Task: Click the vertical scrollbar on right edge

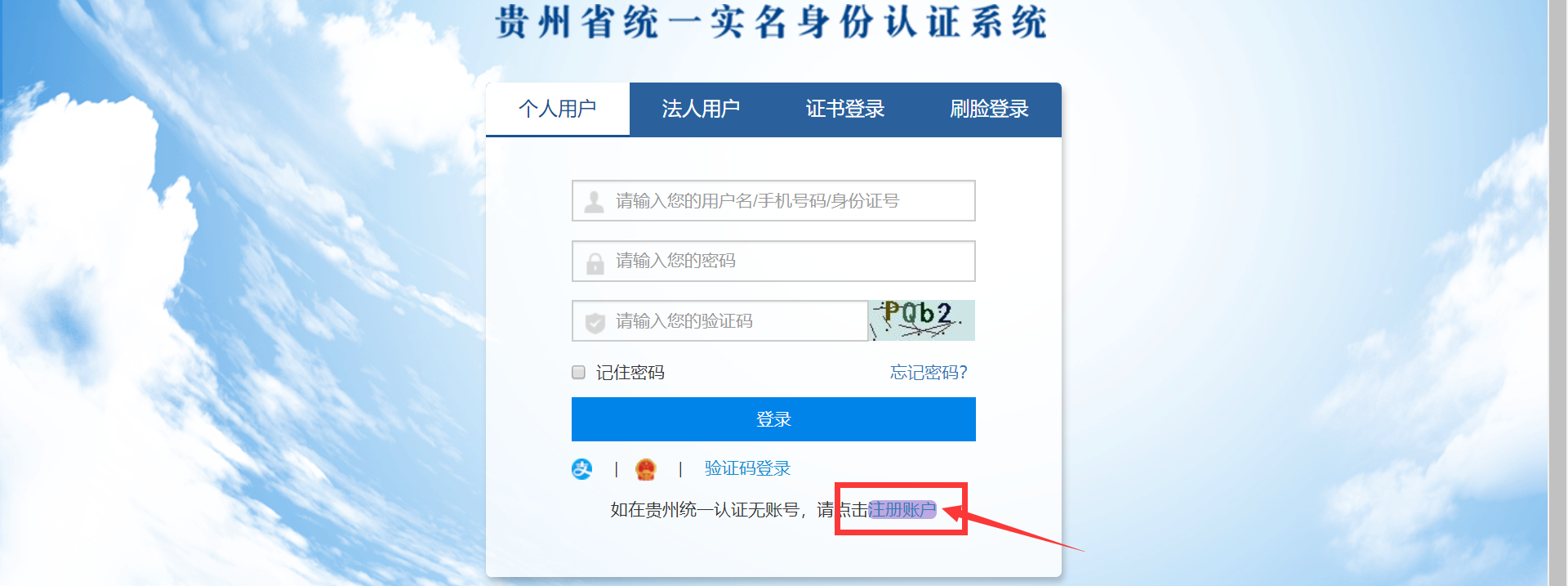Action: click(x=1557, y=293)
